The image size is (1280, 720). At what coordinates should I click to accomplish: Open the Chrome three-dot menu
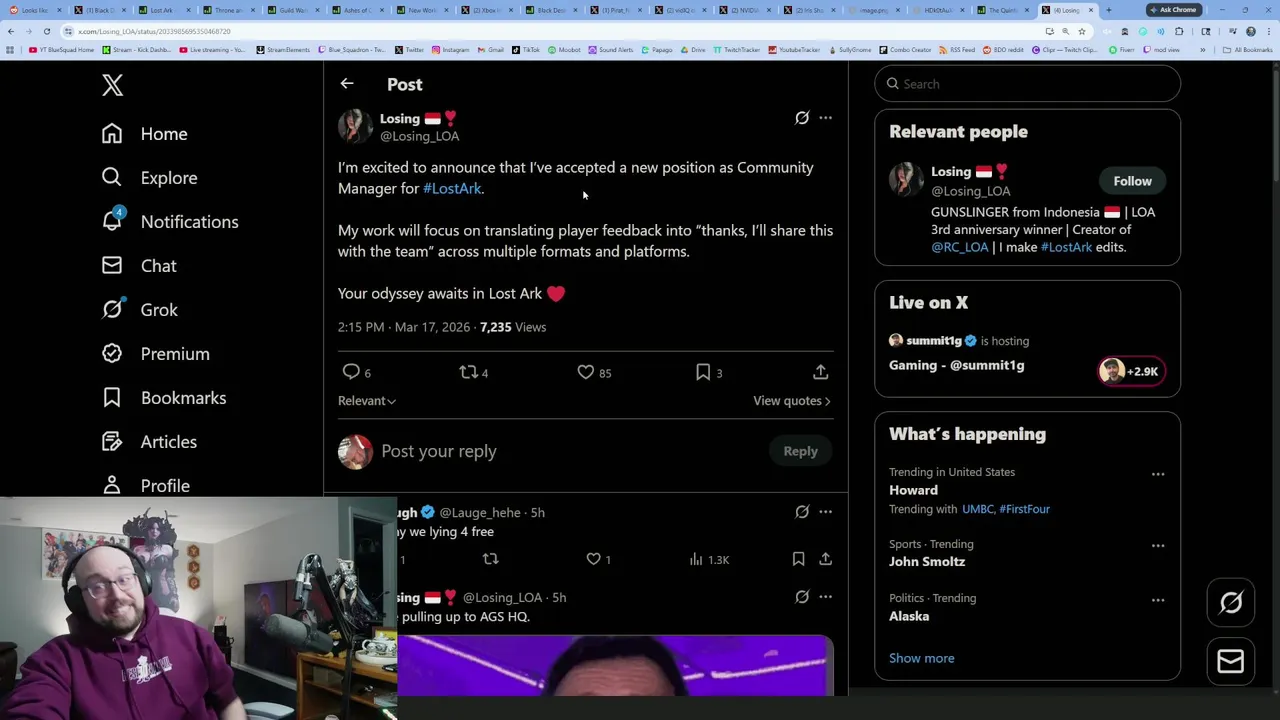(x=1268, y=31)
